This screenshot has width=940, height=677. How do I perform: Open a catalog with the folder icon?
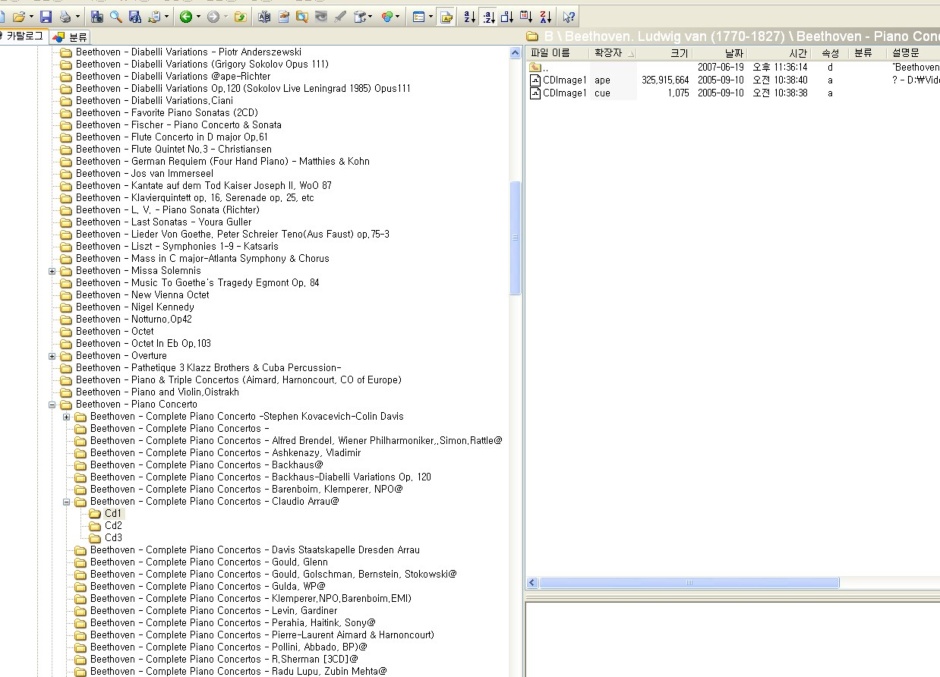19,17
